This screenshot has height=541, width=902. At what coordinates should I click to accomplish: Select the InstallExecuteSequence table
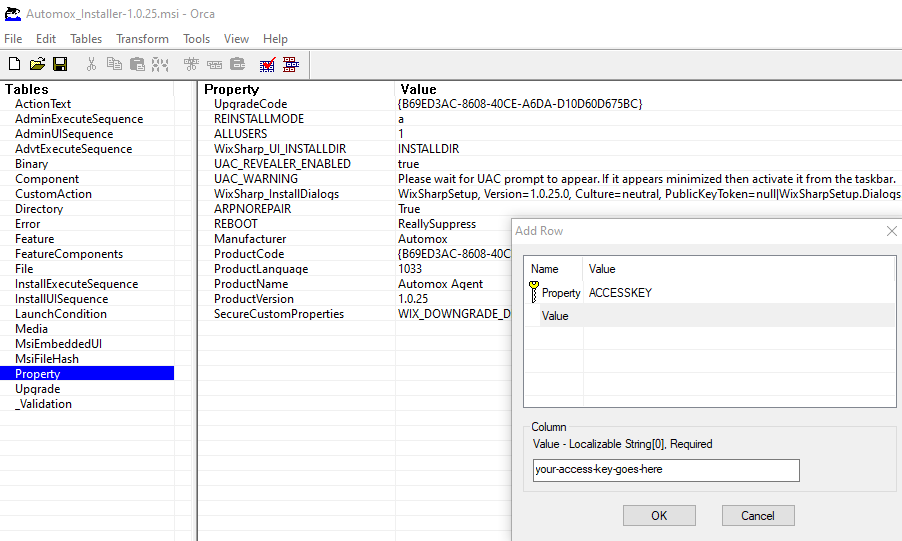tap(77, 283)
